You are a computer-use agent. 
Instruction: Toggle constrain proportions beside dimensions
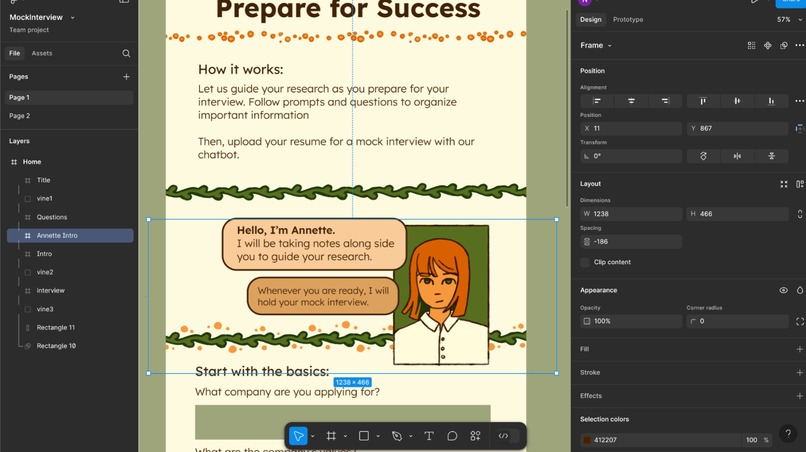[x=800, y=214]
